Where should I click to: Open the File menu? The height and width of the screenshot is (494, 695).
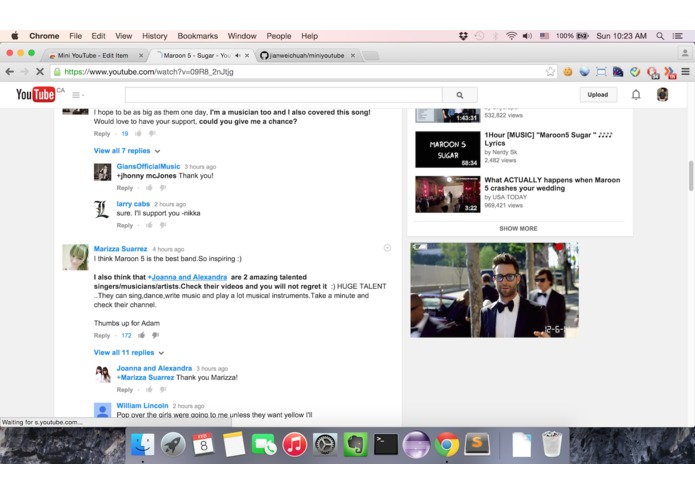pyautogui.click(x=75, y=36)
